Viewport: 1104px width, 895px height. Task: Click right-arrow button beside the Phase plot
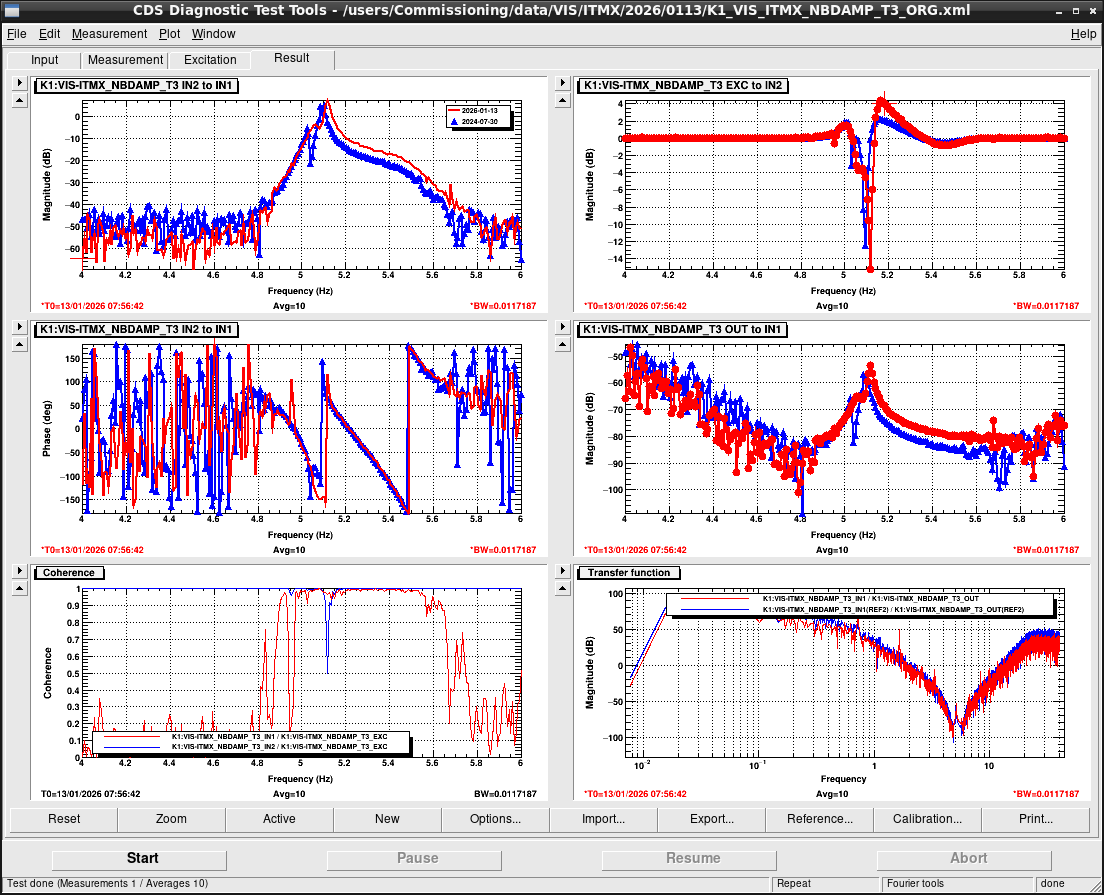(18, 327)
